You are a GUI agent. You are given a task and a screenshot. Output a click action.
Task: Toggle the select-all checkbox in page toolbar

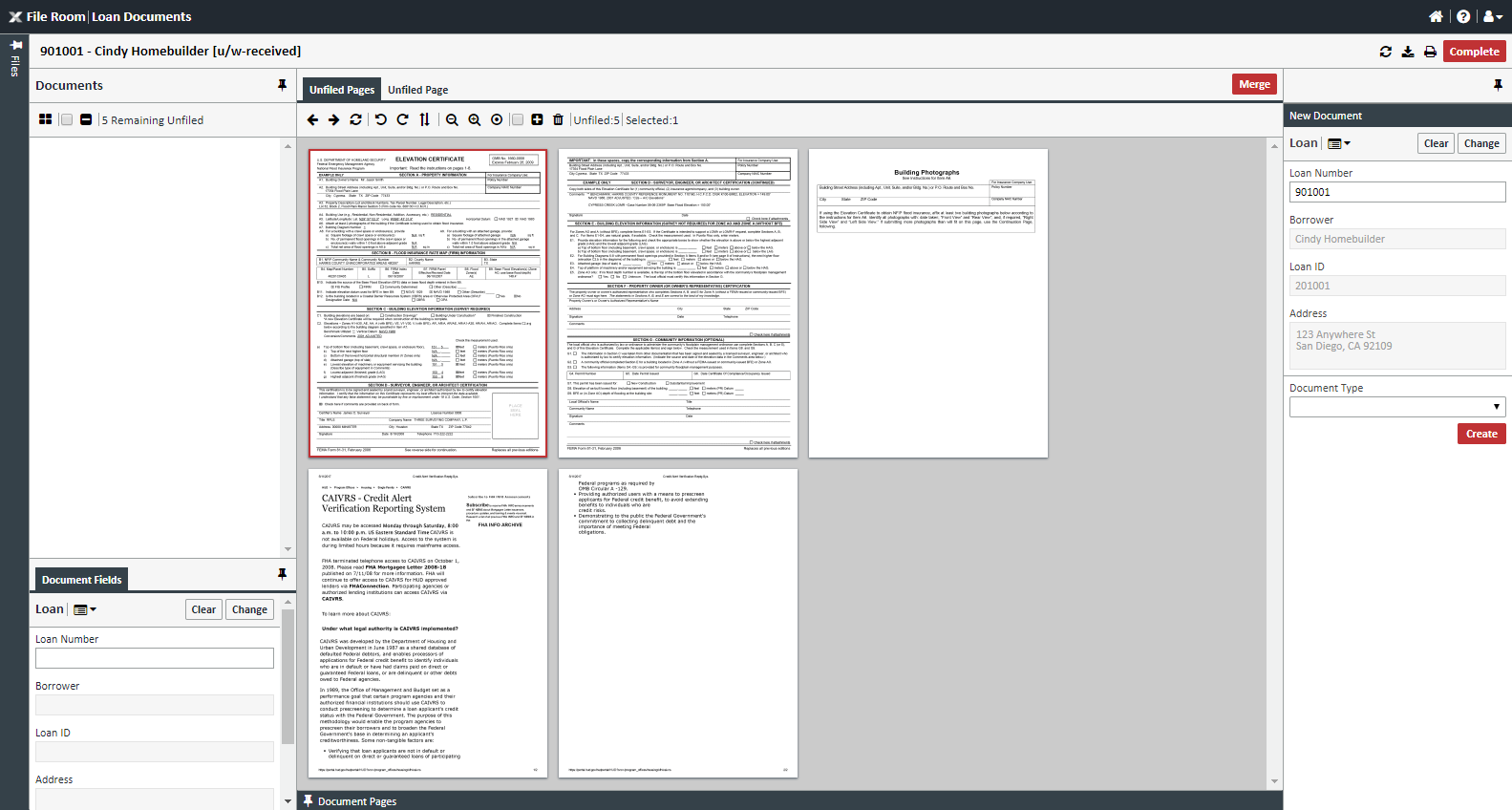pyautogui.click(x=517, y=119)
